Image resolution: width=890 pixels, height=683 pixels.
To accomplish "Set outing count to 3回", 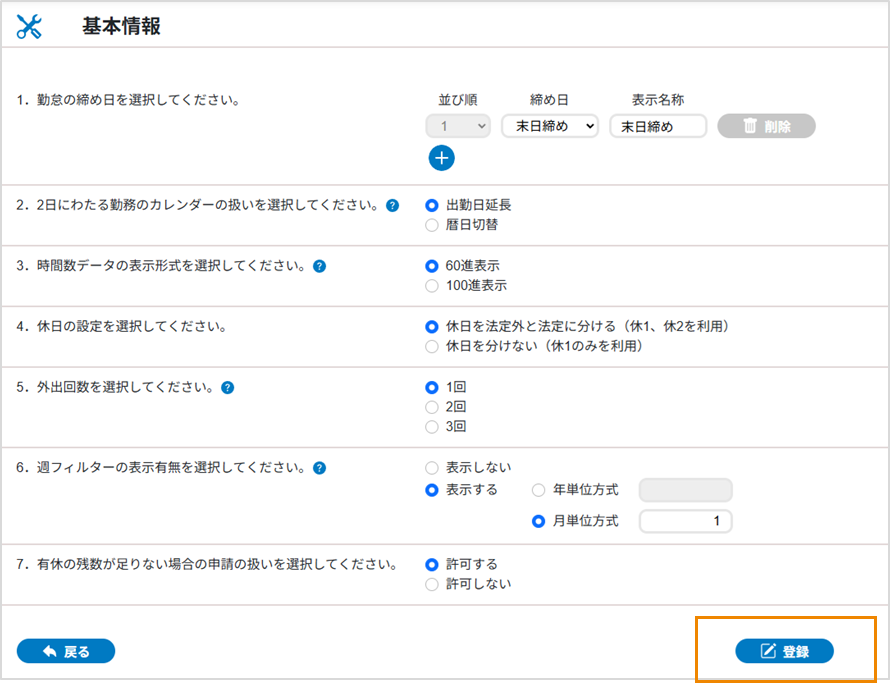I will (432, 427).
